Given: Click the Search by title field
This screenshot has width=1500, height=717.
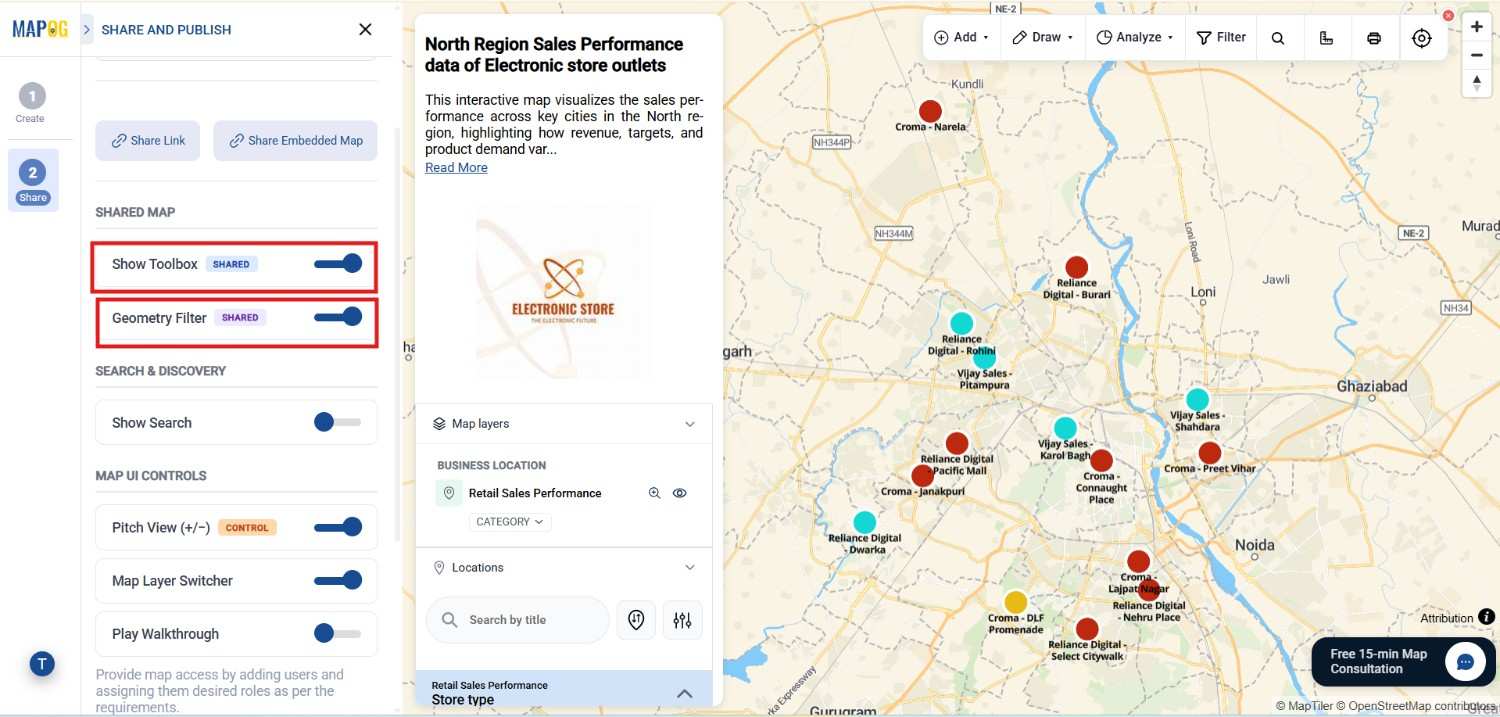Looking at the screenshot, I should click(x=517, y=620).
